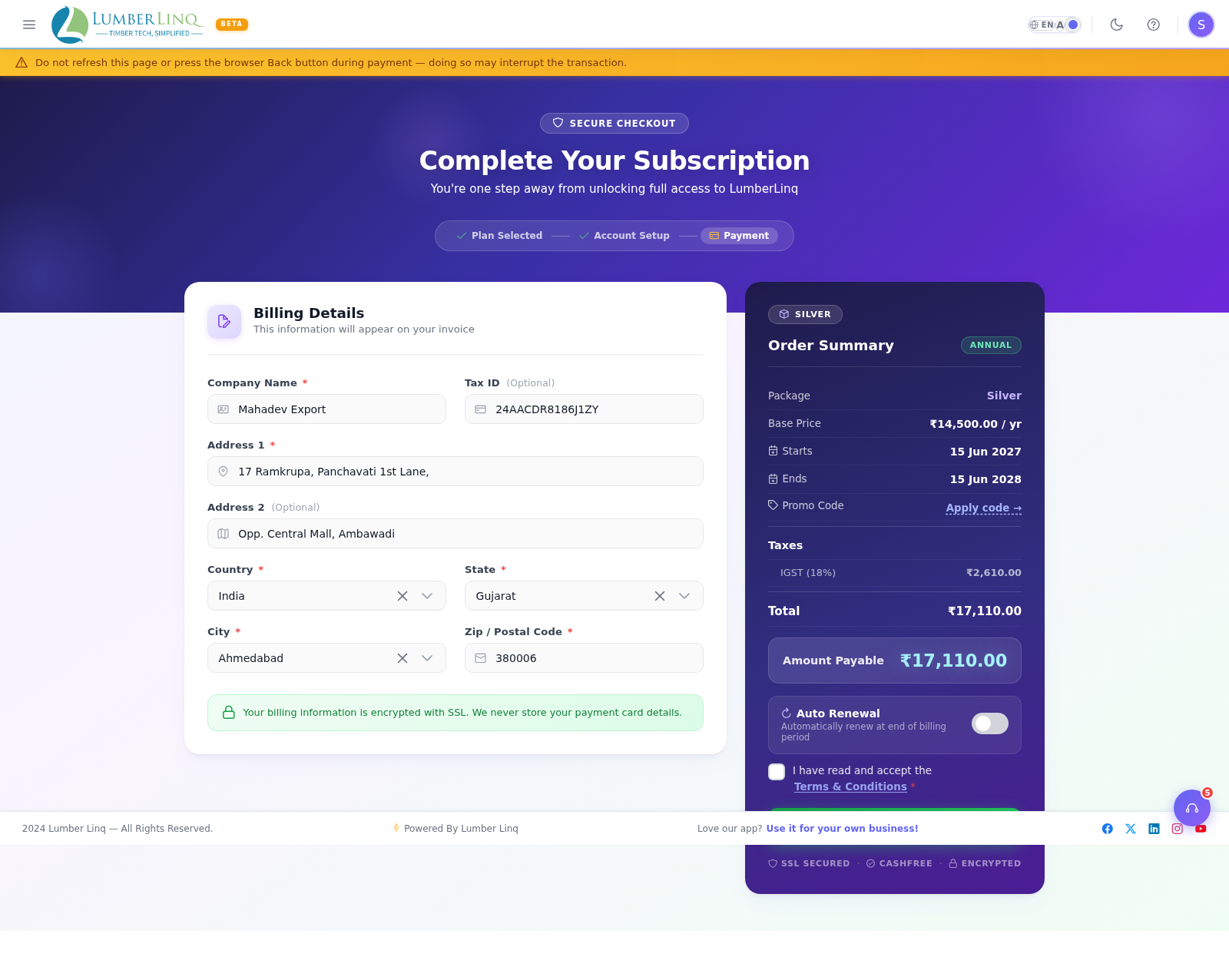Open the support headset chat button
The width and height of the screenshot is (1229, 980).
1192,808
